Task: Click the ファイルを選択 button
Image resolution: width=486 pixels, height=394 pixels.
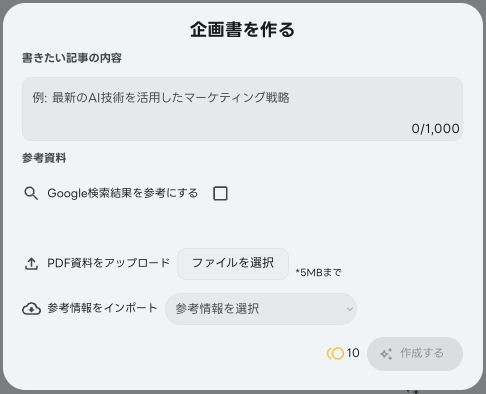Action: 233,264
